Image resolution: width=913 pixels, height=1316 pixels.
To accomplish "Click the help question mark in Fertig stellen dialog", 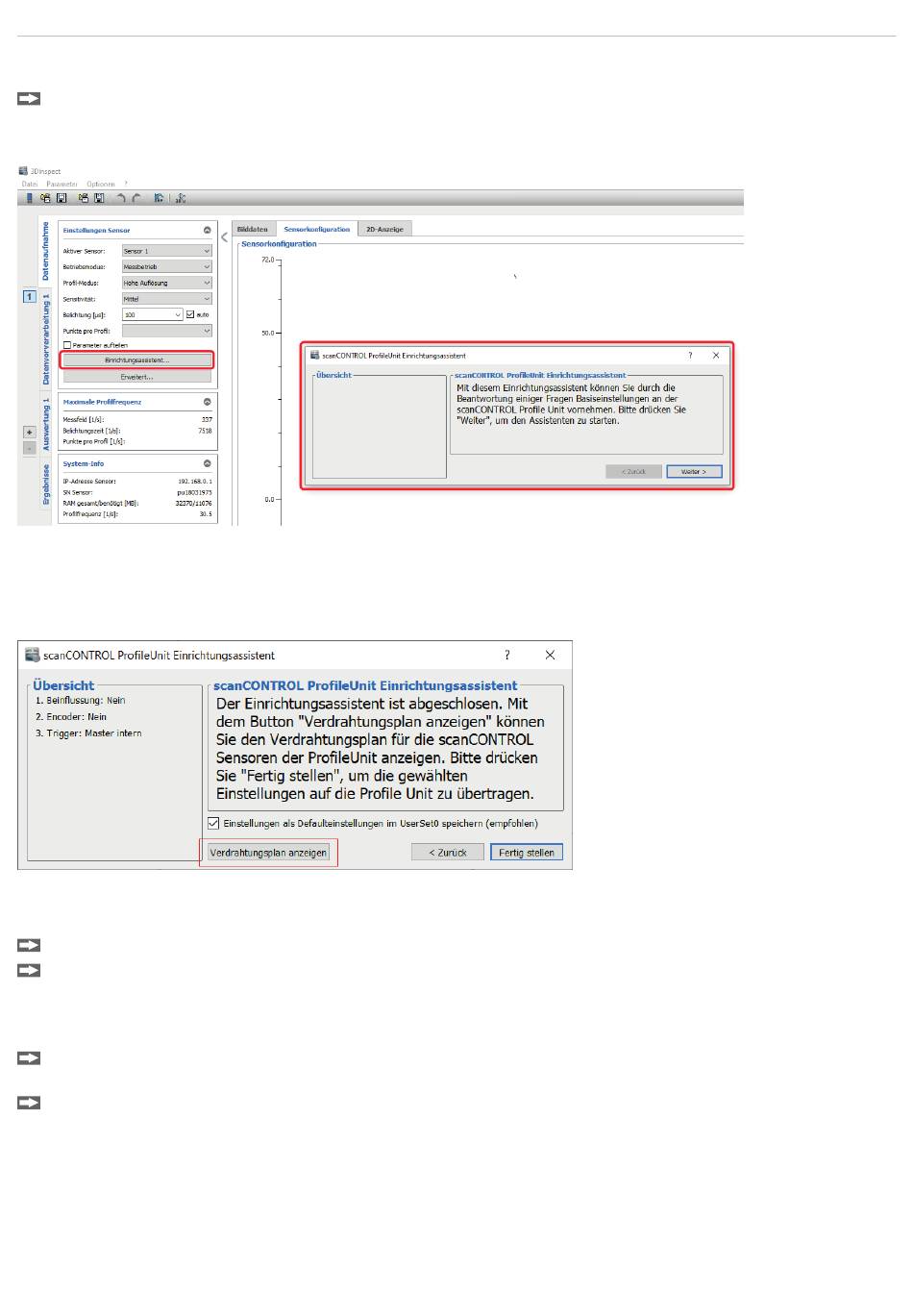I will (507, 655).
